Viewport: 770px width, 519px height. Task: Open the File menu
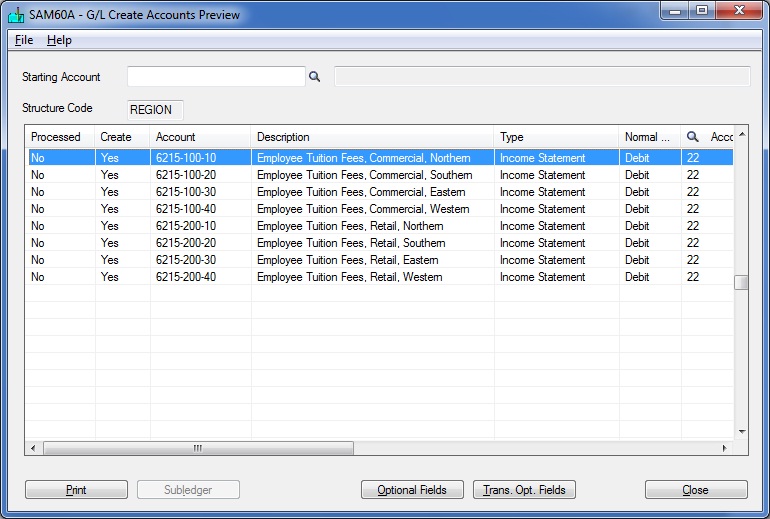24,40
